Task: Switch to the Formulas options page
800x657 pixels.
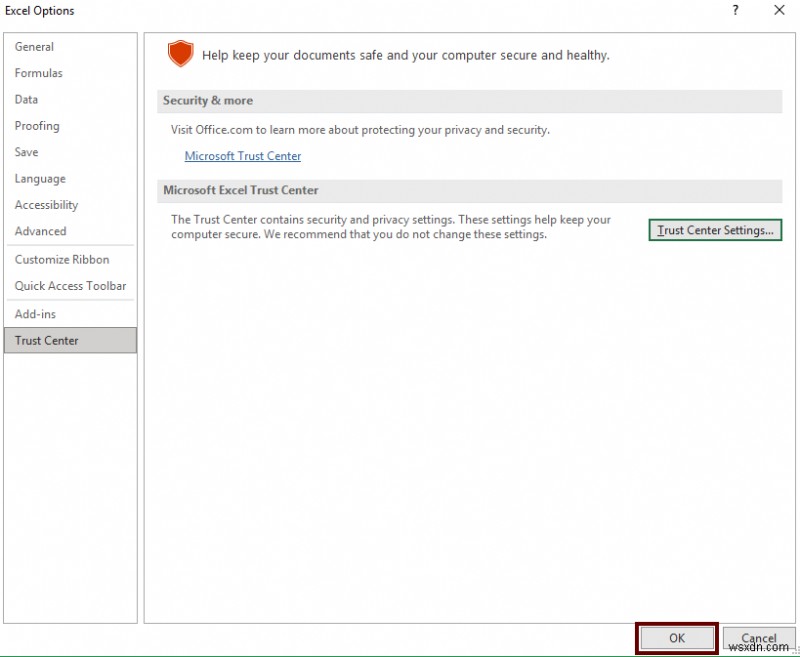Action: click(x=38, y=73)
